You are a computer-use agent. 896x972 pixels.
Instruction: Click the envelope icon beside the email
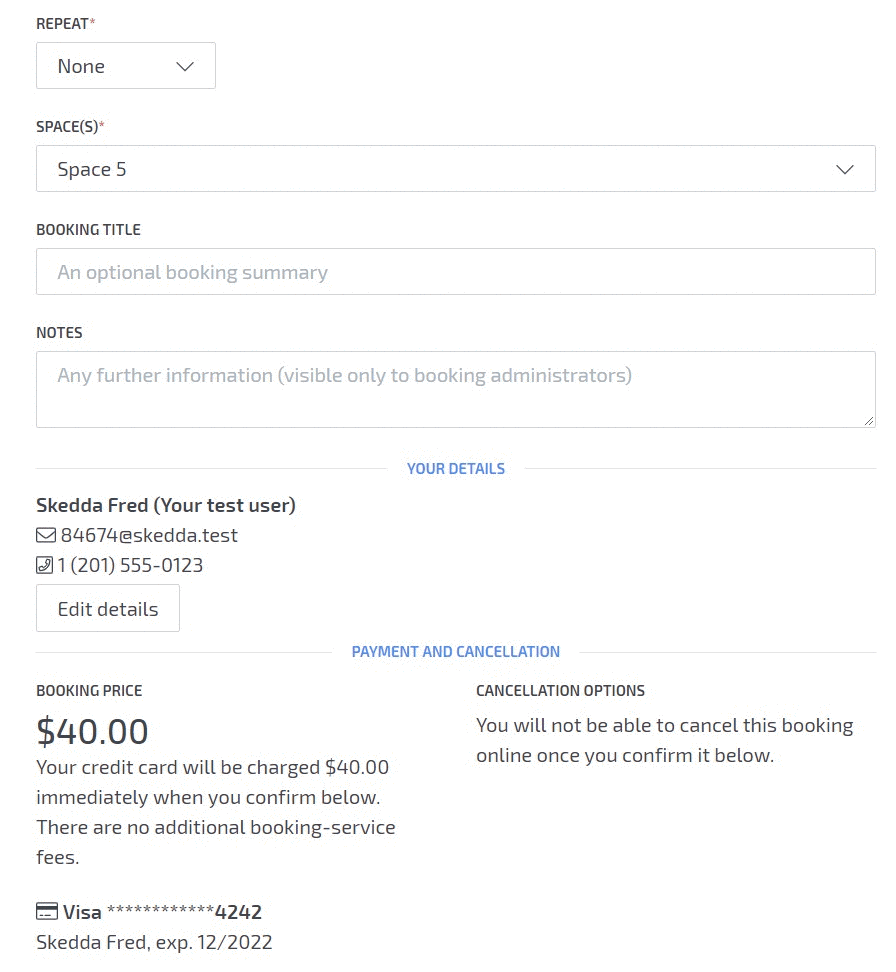[x=46, y=536]
